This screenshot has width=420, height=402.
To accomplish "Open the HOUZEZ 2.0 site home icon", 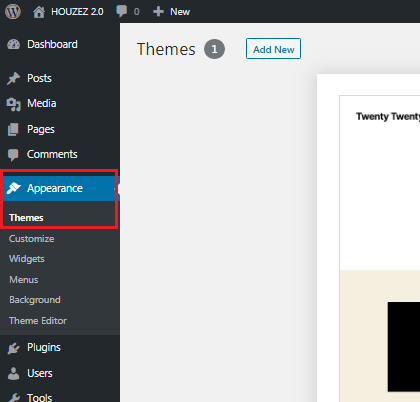I will (x=39, y=12).
